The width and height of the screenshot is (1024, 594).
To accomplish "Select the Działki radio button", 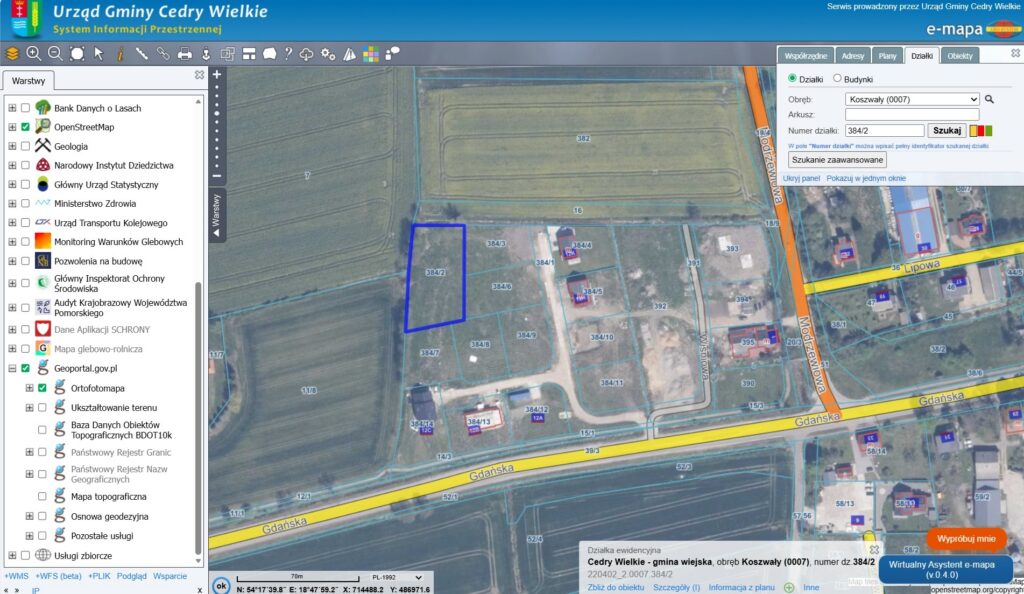I will [x=792, y=78].
